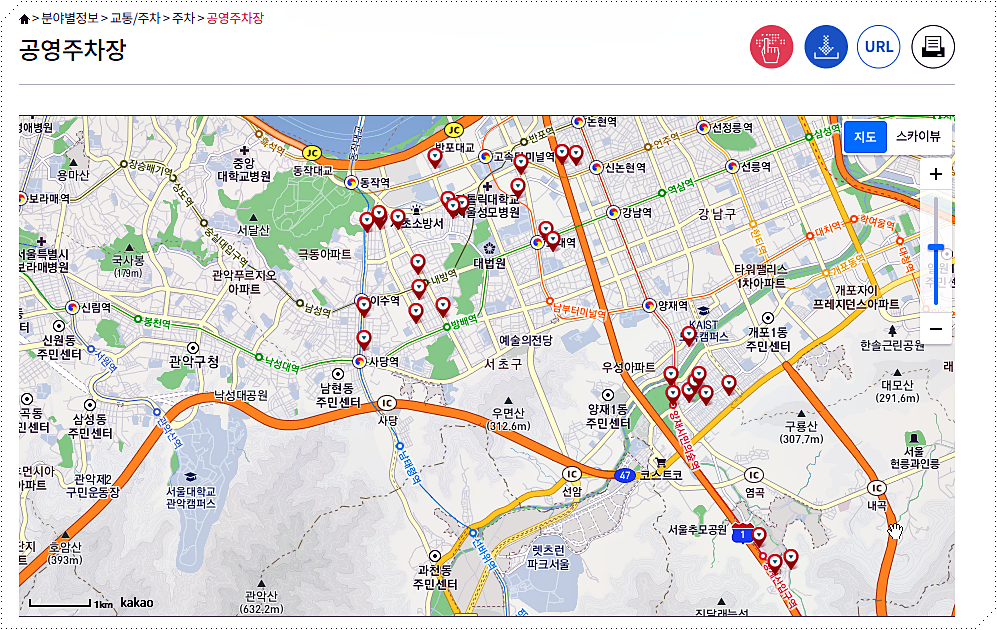This screenshot has height=630, width=997.
Task: Click 동작역 station icon
Action: 352,182
